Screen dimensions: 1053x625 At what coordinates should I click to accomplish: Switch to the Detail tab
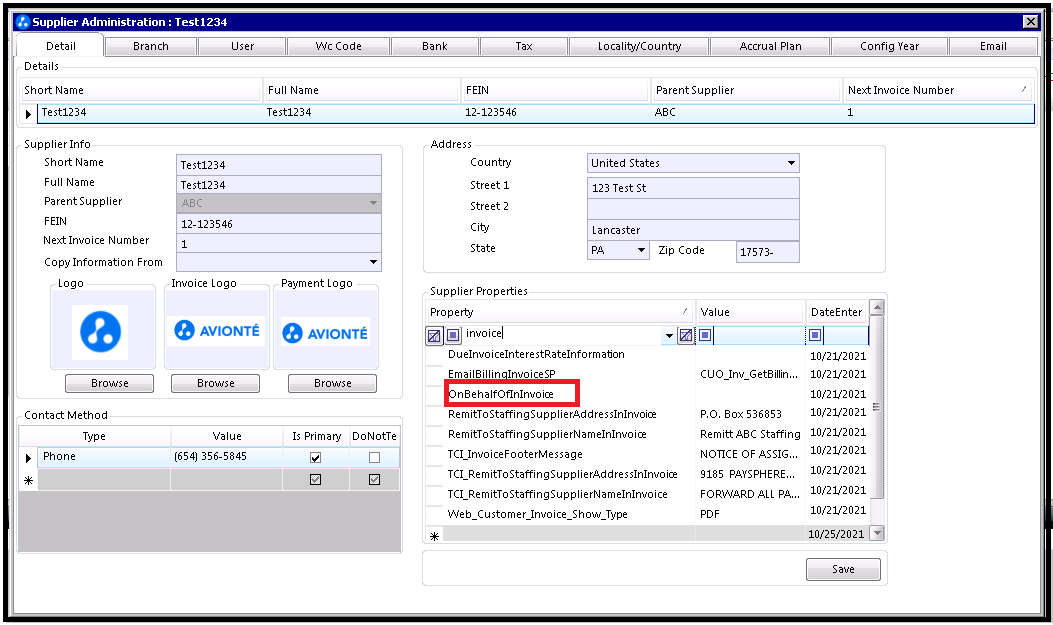[60, 46]
